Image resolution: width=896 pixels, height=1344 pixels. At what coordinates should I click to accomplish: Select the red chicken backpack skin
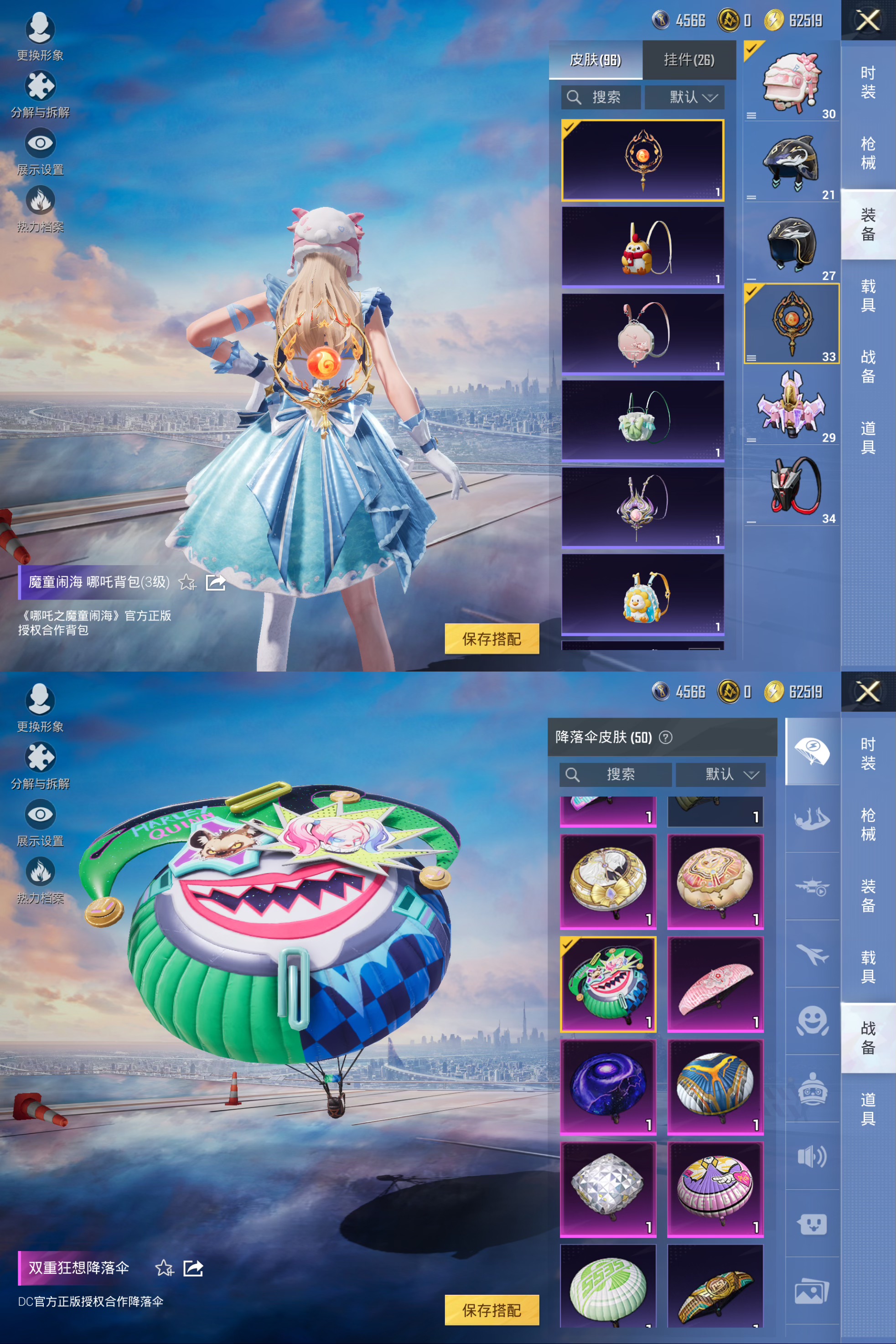[643, 246]
